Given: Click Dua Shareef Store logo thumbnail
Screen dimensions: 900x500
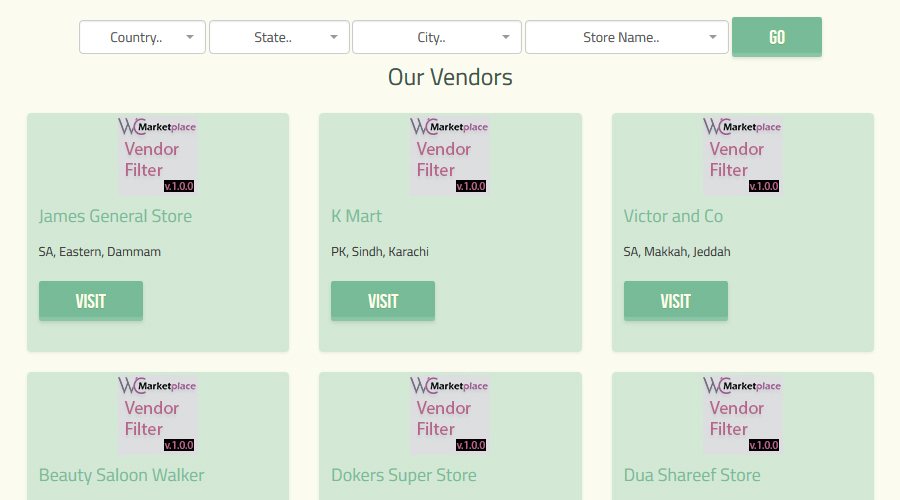Looking at the screenshot, I should coord(742,414).
